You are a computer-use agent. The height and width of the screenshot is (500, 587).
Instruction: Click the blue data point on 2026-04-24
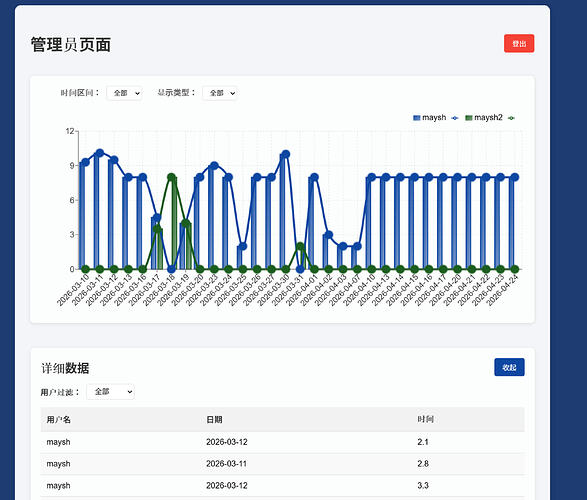(x=515, y=177)
